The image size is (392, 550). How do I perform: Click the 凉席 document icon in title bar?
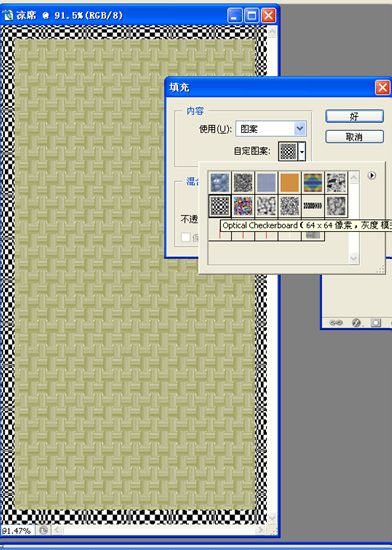click(x=7, y=15)
